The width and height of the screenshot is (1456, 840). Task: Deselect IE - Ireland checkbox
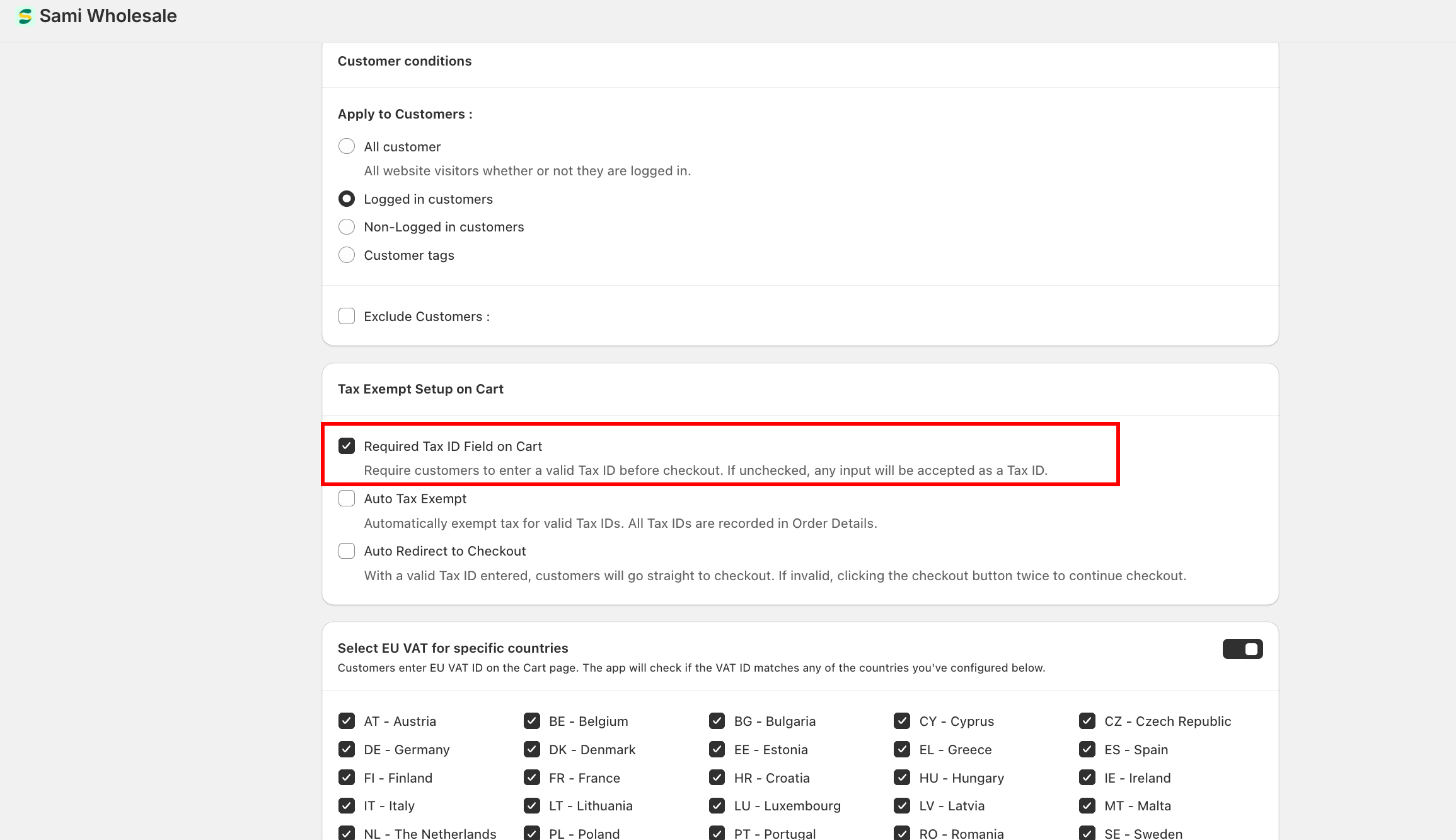(1087, 778)
